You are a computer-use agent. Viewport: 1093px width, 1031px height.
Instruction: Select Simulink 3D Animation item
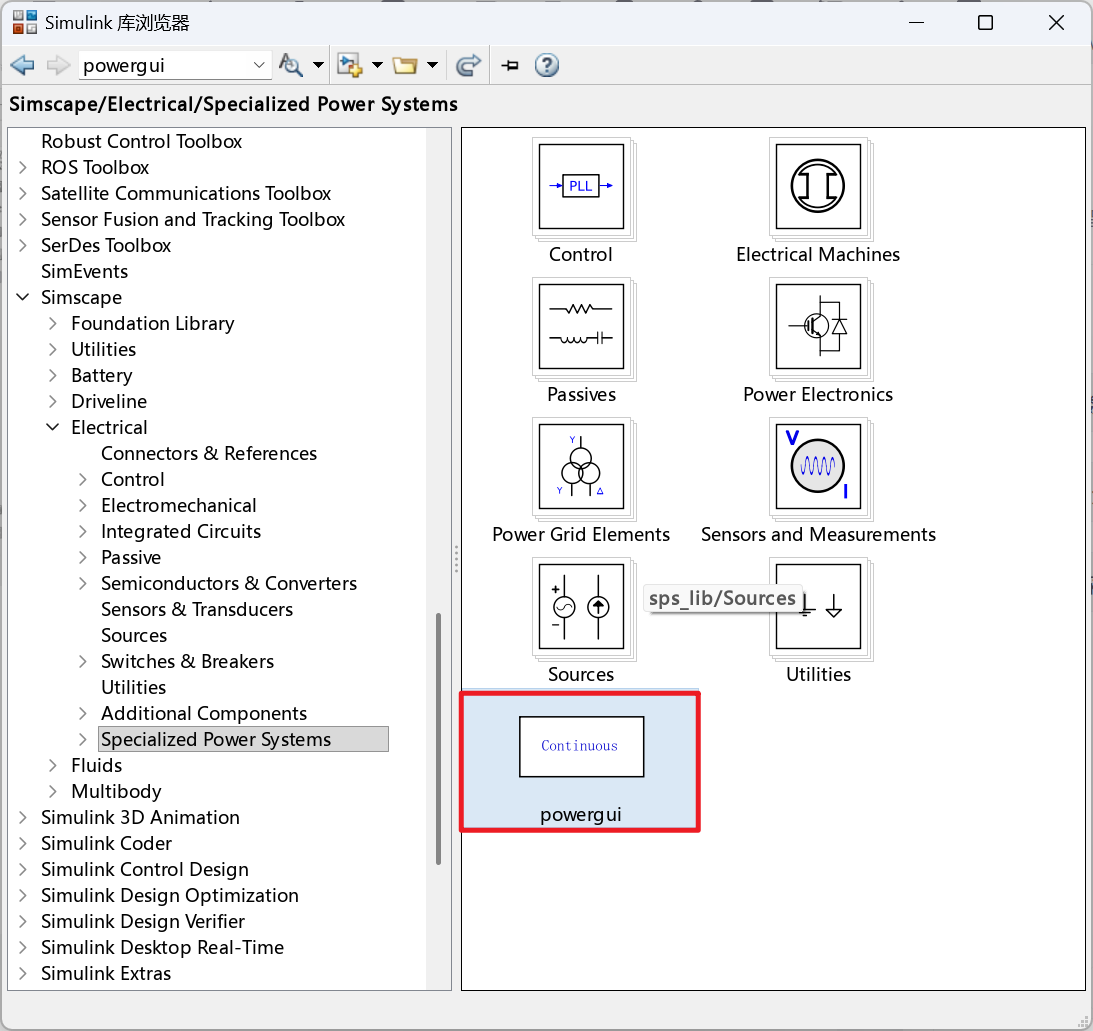pos(140,818)
